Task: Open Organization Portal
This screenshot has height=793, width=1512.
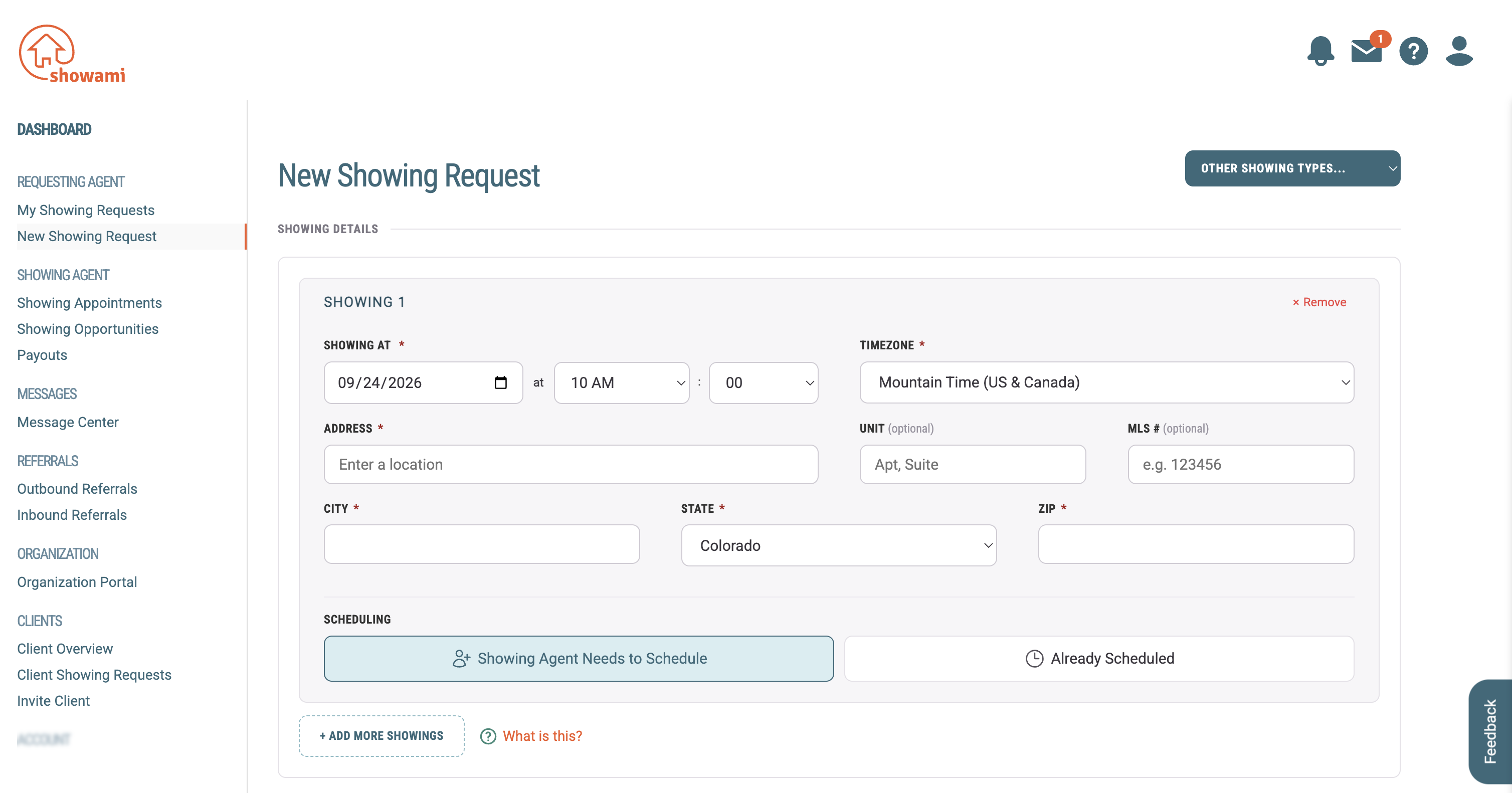Action: pos(77,582)
